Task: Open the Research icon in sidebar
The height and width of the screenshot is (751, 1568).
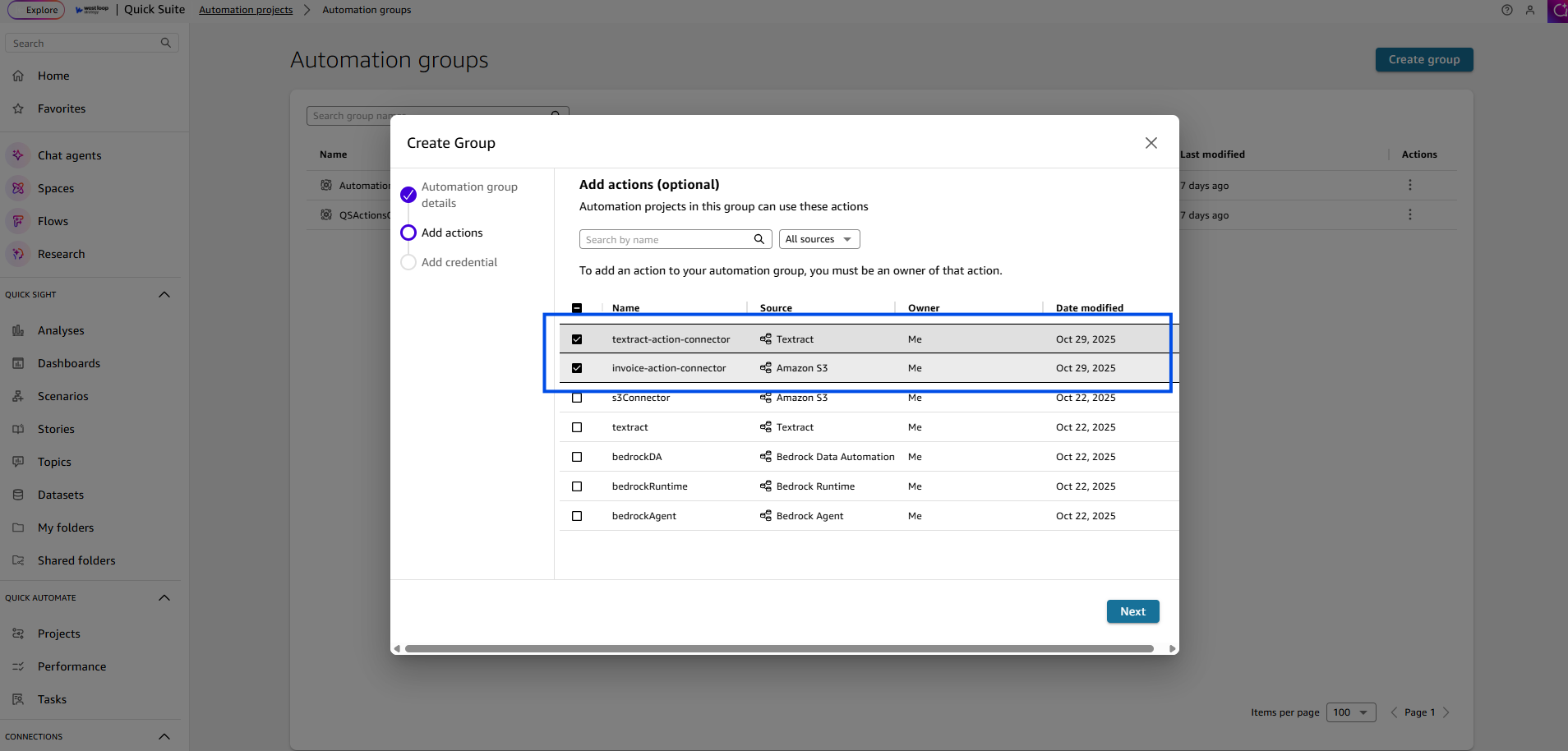Action: click(x=18, y=254)
